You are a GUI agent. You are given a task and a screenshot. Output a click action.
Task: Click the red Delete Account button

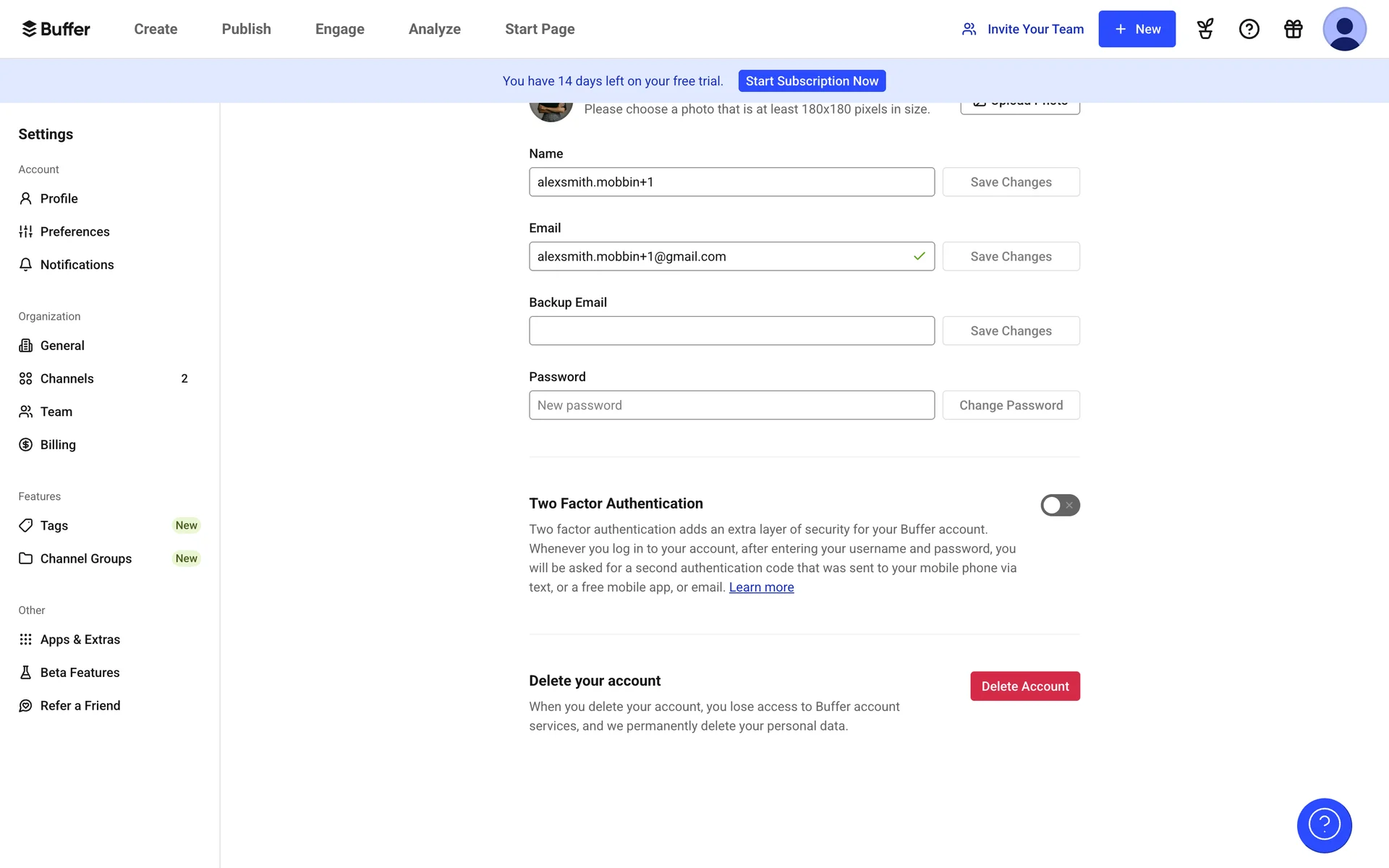coord(1024,686)
